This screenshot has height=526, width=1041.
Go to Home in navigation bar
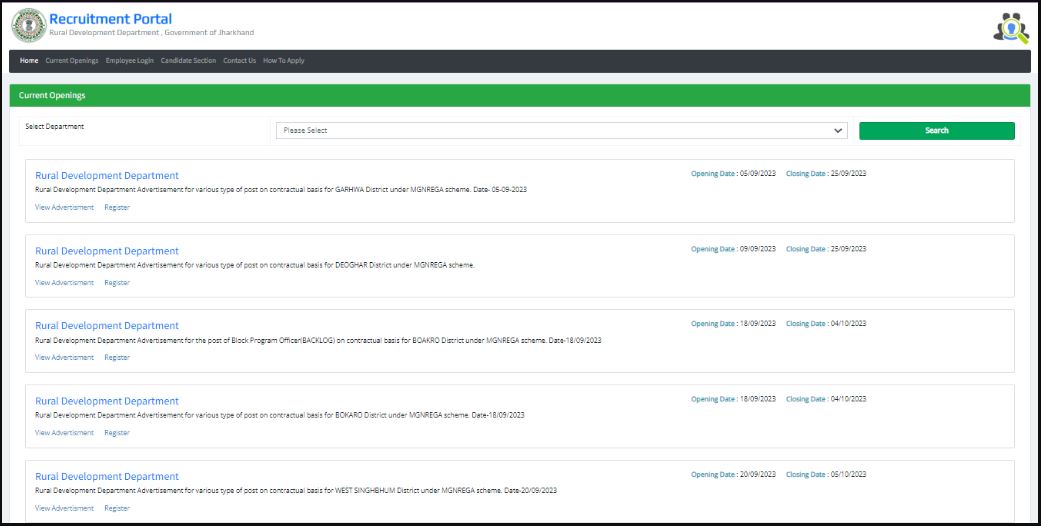coord(29,61)
